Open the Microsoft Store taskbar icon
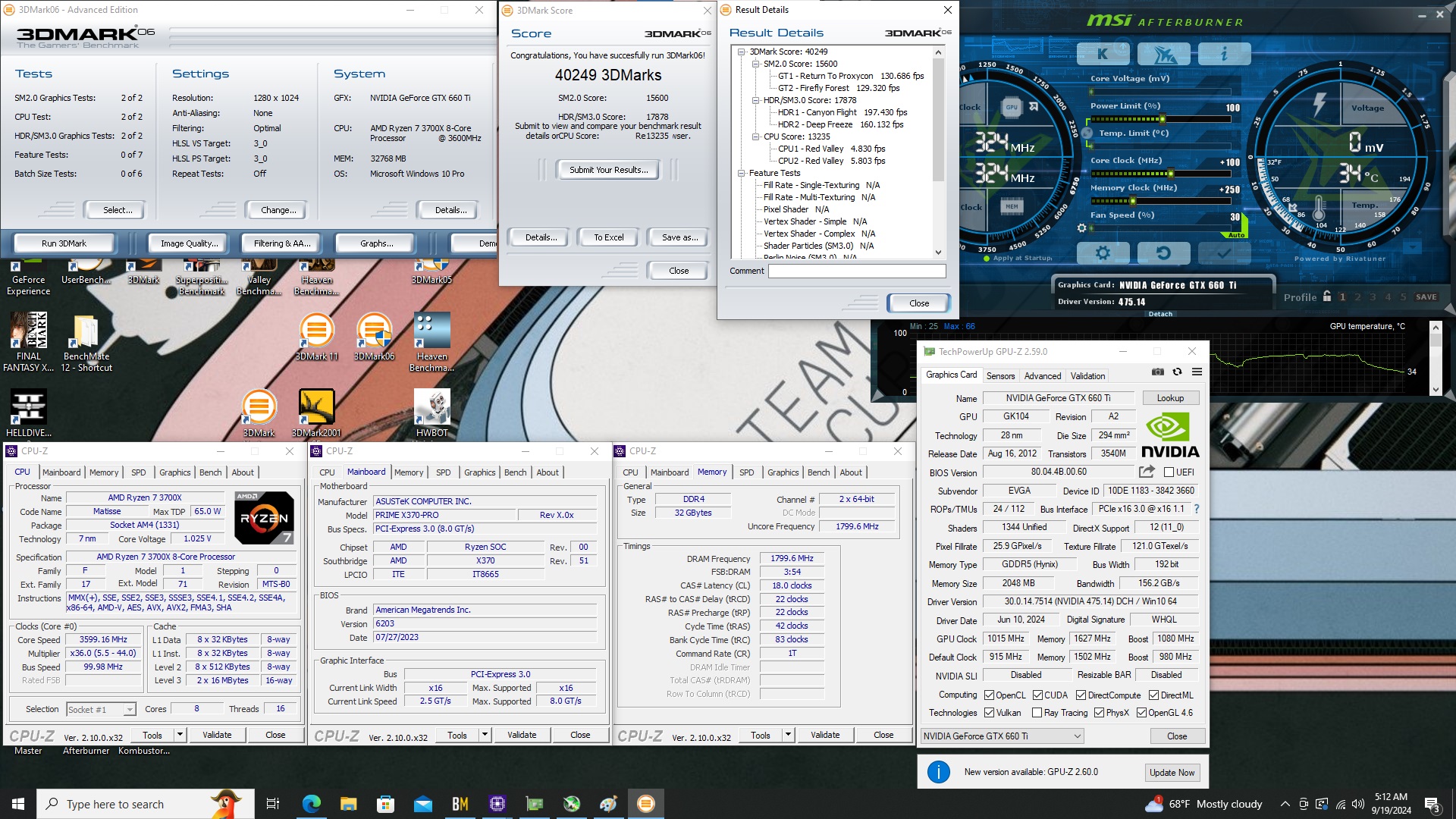 coord(385,804)
